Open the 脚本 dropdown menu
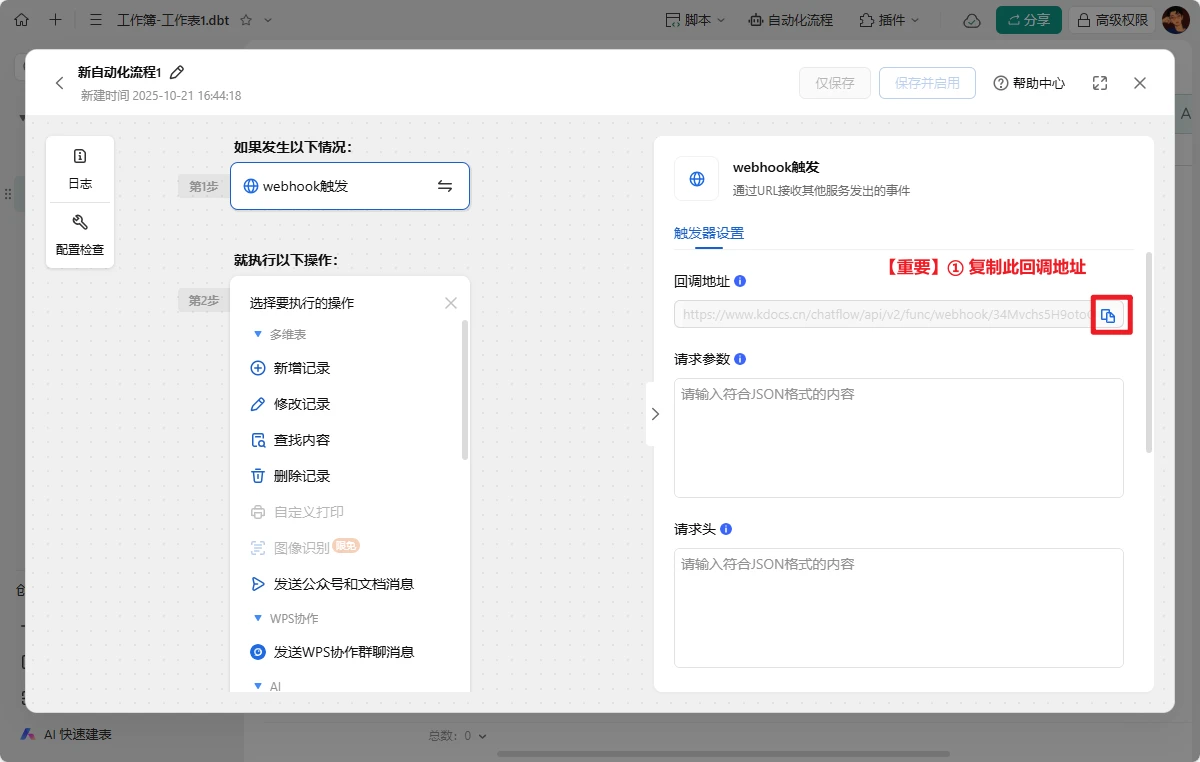Screen dimensions: 1200x762 [x=695, y=20]
